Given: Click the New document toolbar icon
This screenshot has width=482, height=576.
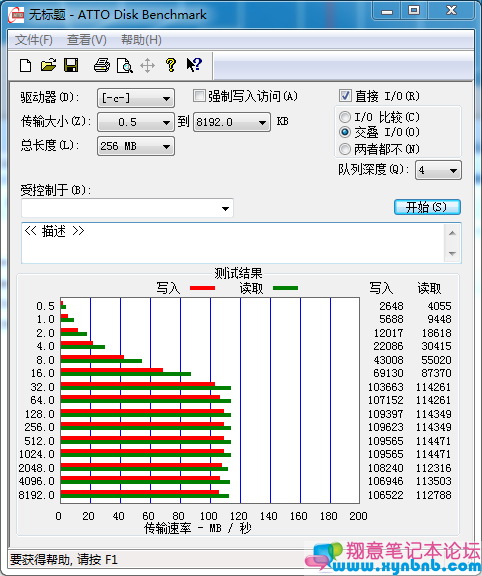Looking at the screenshot, I should (x=25, y=66).
